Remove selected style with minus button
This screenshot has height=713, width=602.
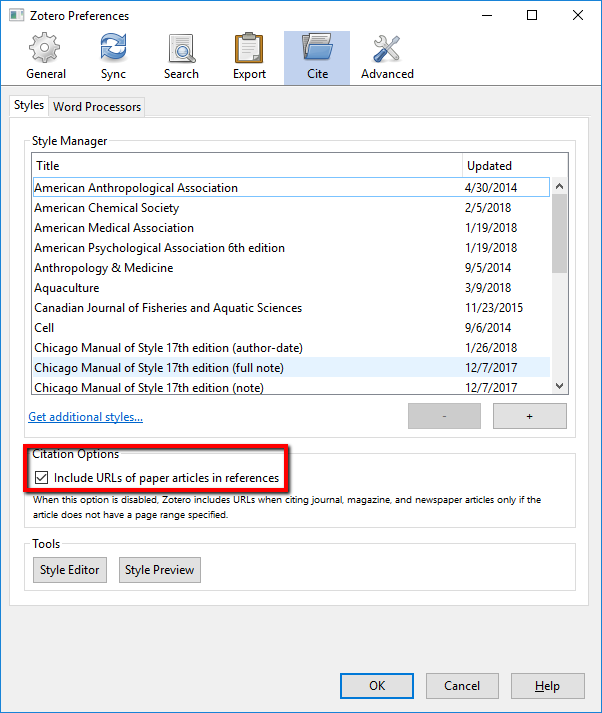click(x=444, y=416)
